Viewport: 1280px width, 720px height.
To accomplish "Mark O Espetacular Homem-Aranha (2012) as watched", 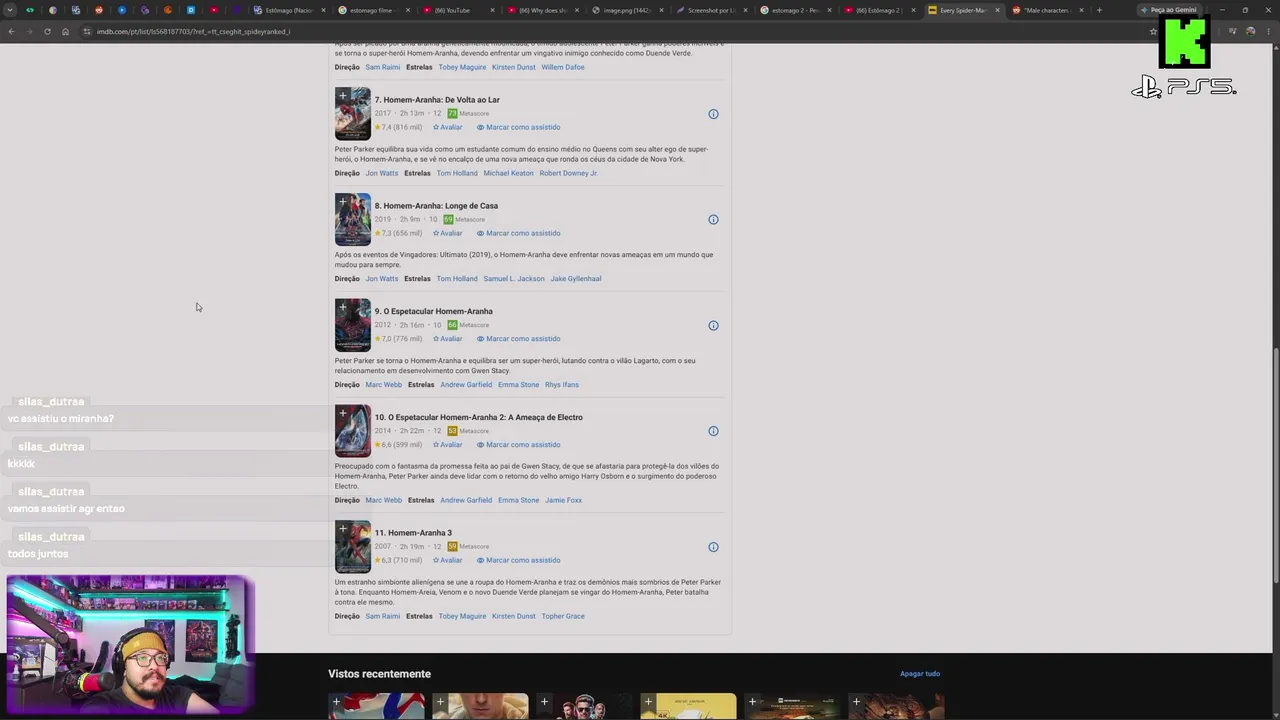I will (x=518, y=339).
